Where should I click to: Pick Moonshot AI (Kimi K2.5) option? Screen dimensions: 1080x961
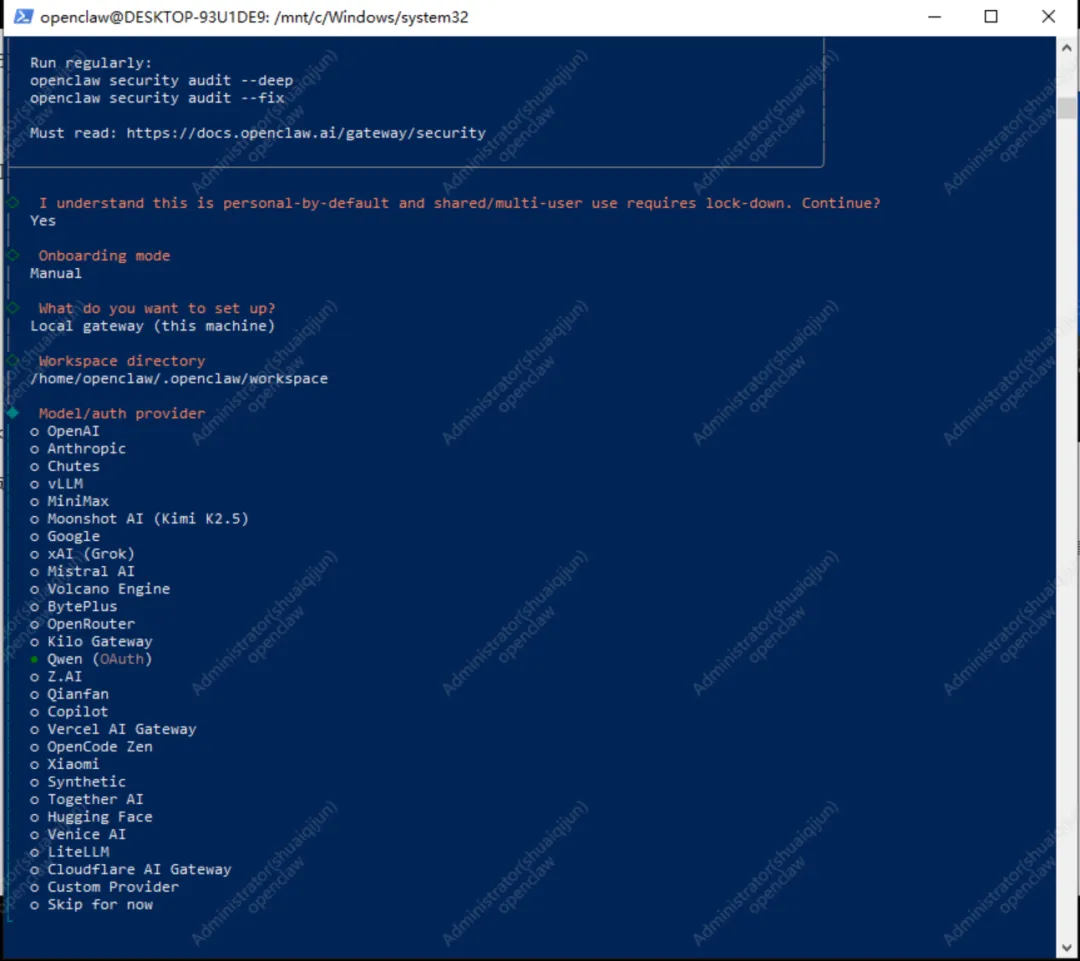pyautogui.click(x=140, y=519)
